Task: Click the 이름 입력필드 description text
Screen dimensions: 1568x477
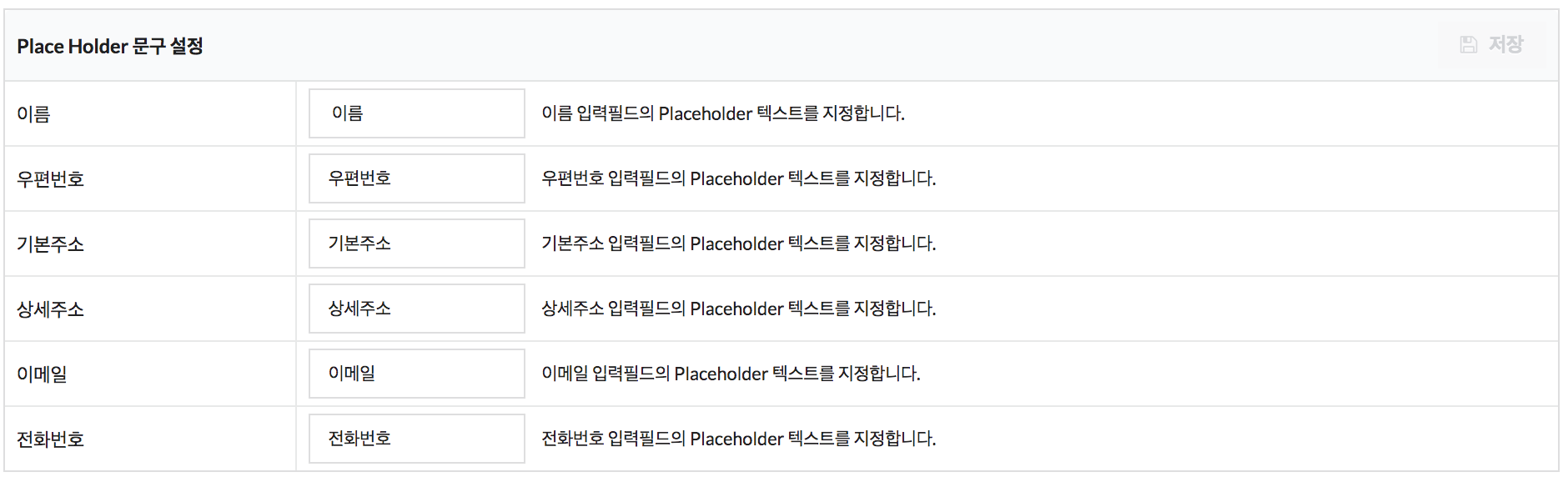Action: click(723, 113)
